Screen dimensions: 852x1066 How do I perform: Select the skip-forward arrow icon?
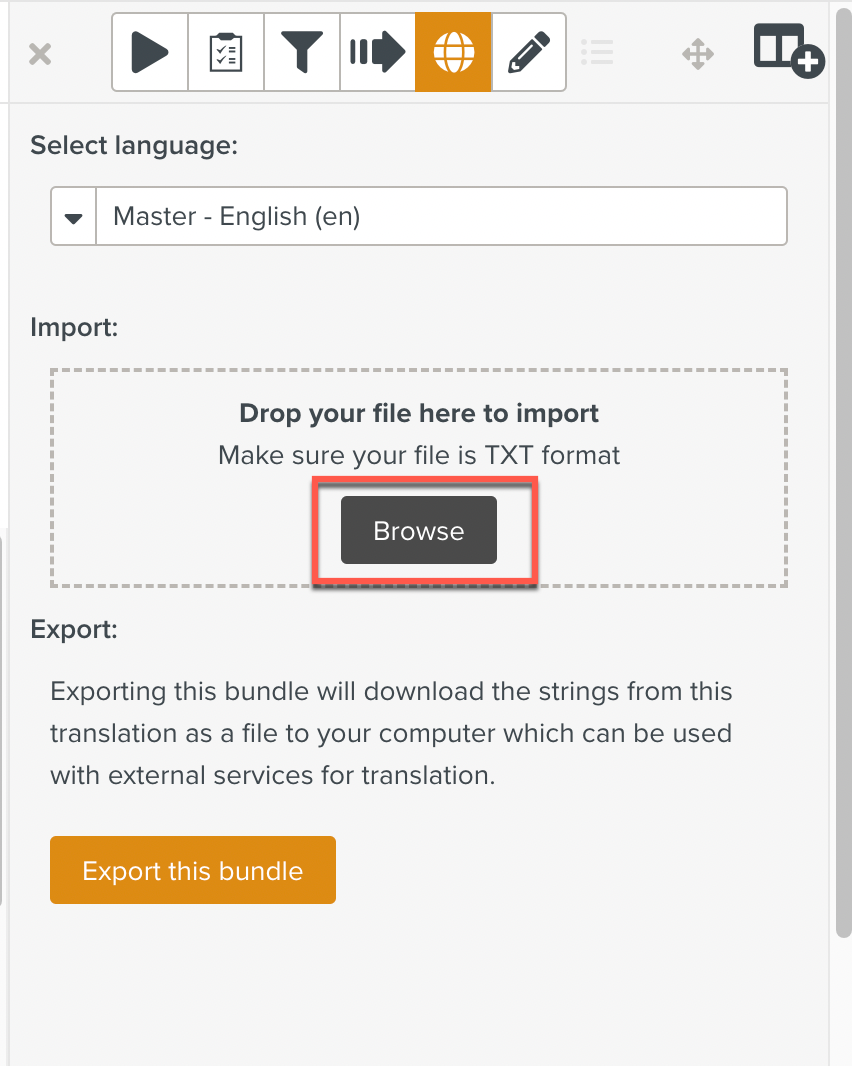point(377,51)
